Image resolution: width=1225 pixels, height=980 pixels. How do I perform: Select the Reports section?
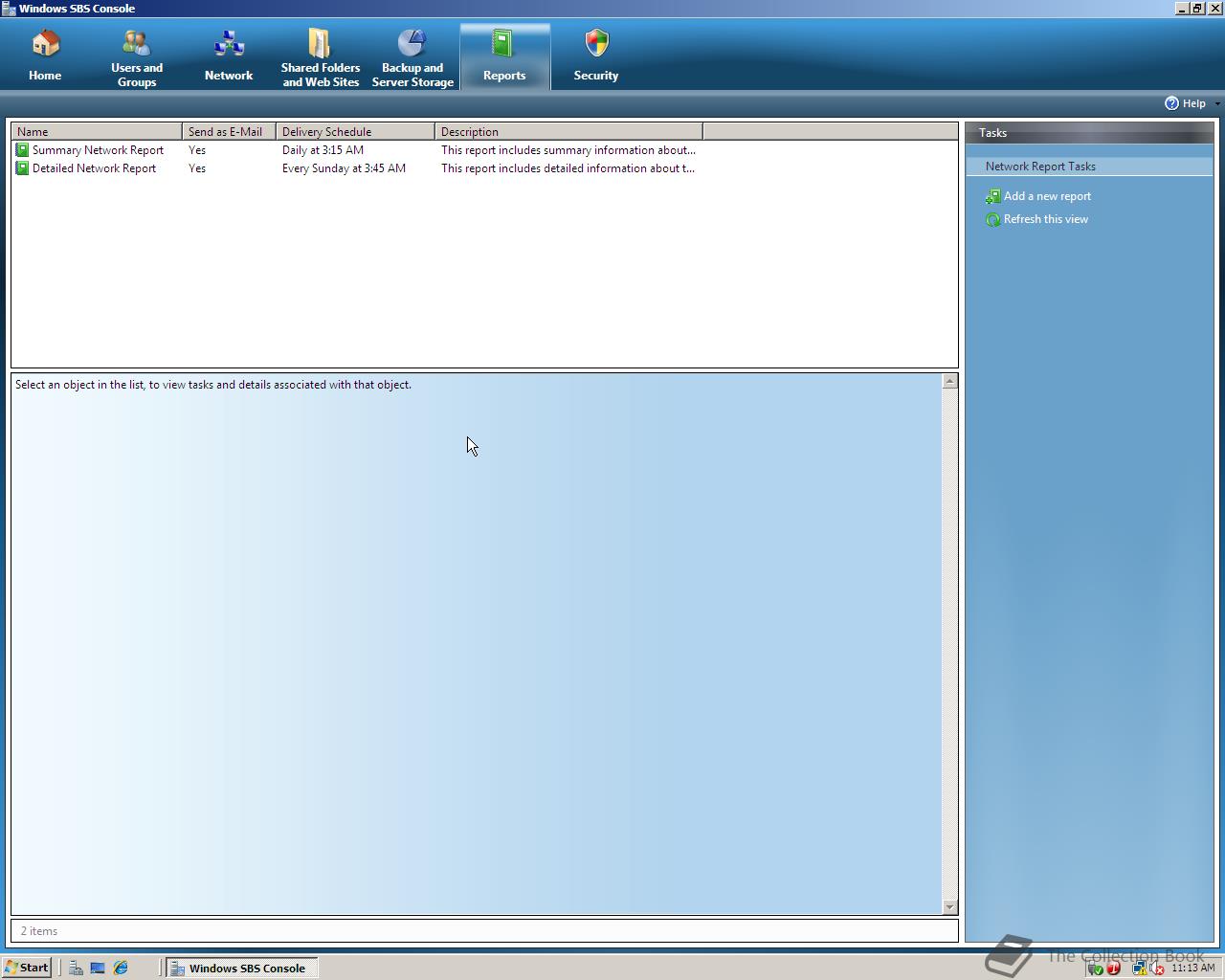504,56
